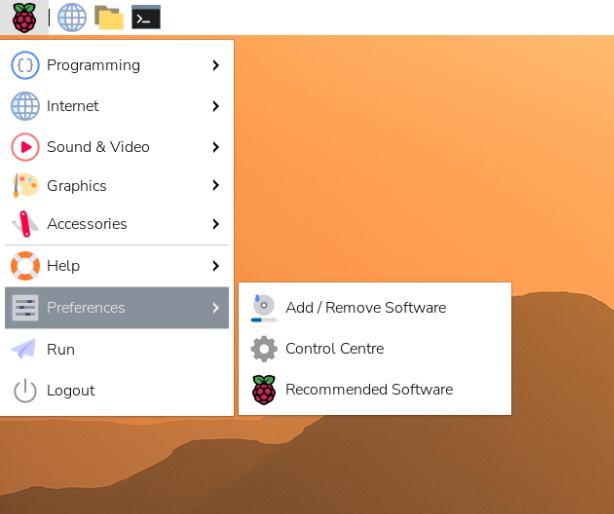This screenshot has height=514, width=614.
Task: Open the Preferences menu entry
Action: pyautogui.click(x=86, y=308)
